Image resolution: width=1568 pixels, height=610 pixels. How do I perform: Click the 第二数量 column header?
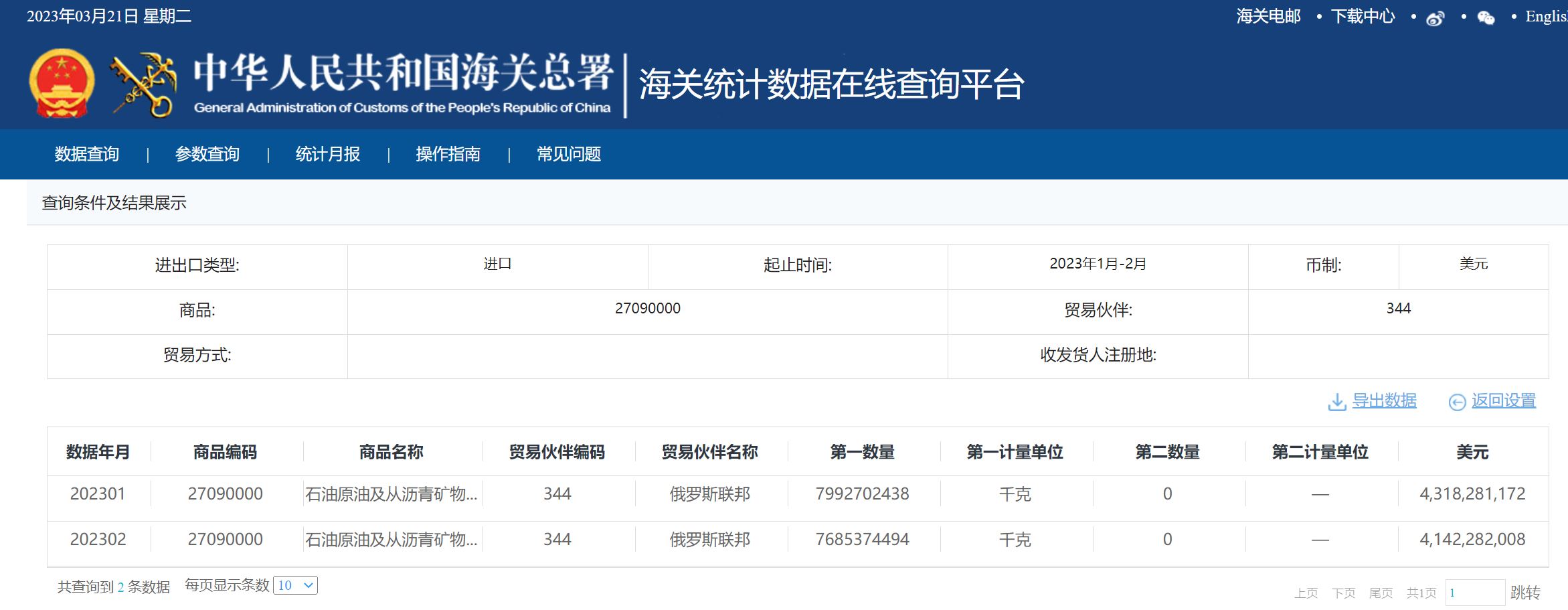click(x=1168, y=452)
